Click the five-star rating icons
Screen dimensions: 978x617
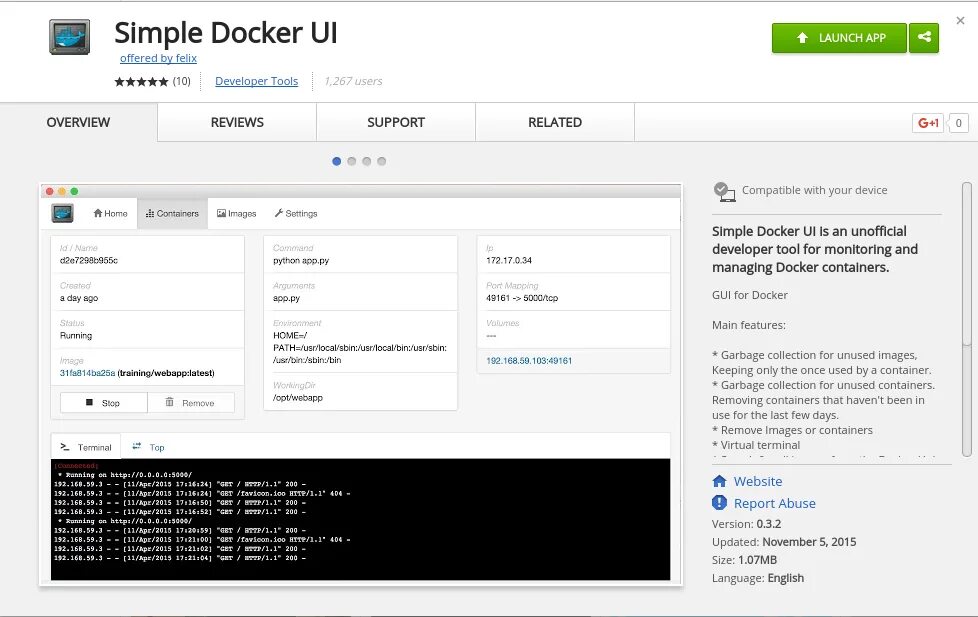coord(141,81)
